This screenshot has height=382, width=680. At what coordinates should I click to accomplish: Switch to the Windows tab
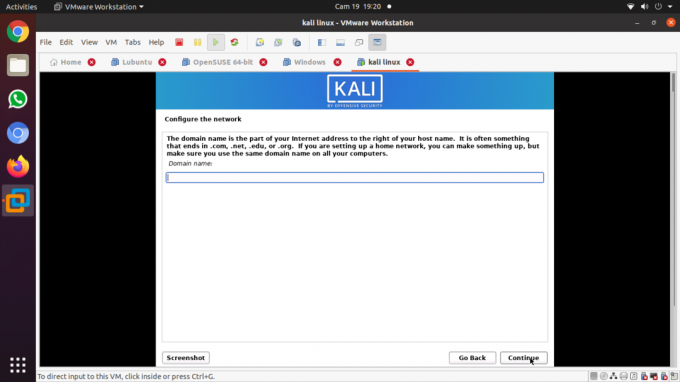[304, 62]
